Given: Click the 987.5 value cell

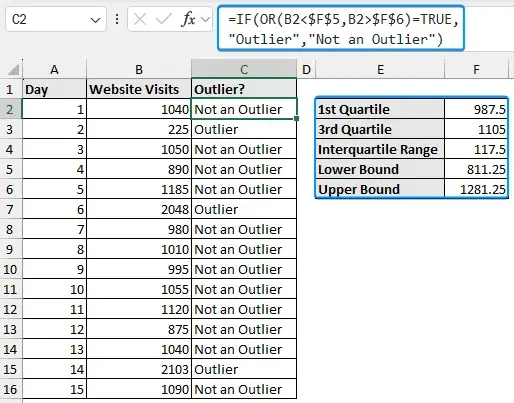Looking at the screenshot, I should click(x=476, y=109).
